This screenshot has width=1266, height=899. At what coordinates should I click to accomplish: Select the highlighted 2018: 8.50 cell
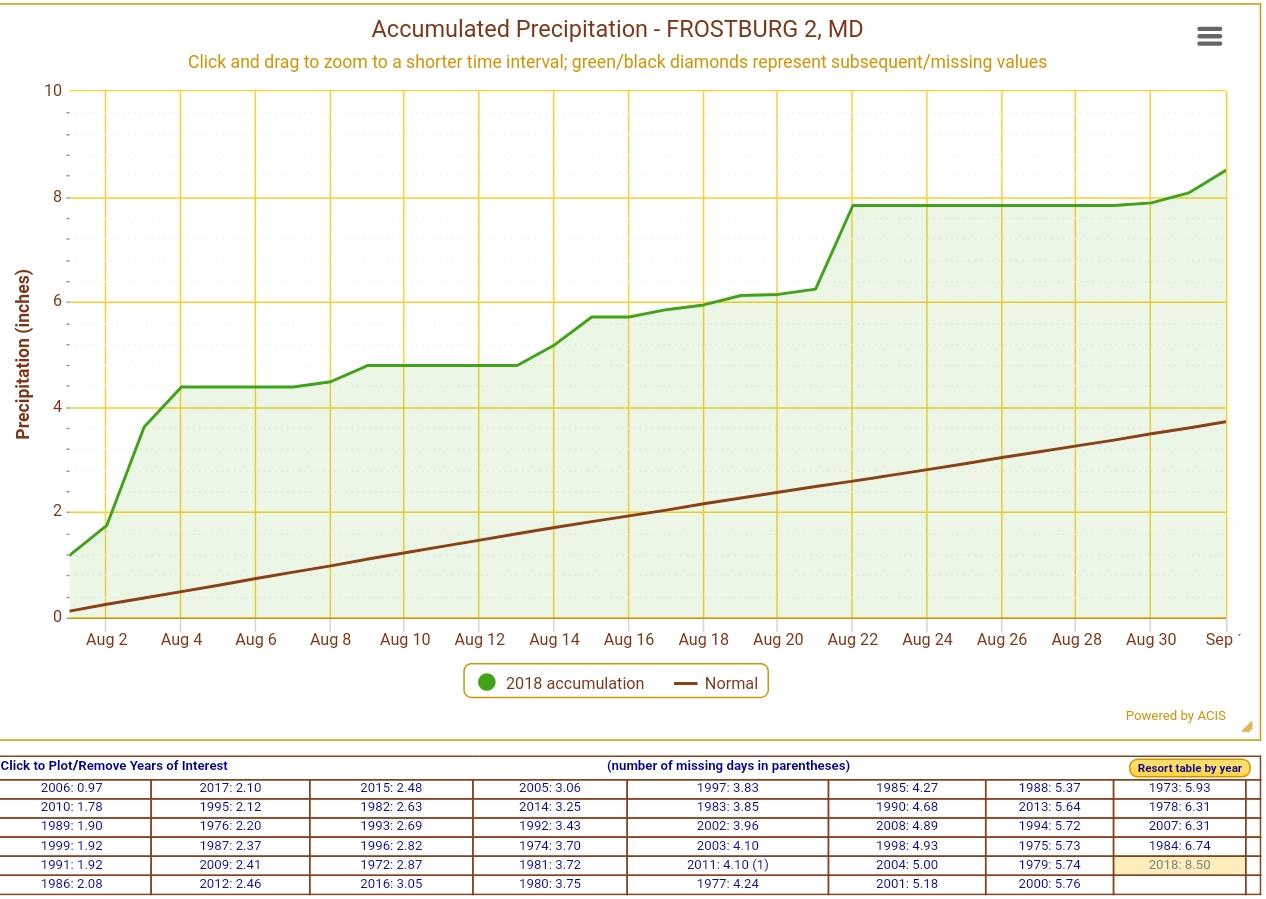1179,865
